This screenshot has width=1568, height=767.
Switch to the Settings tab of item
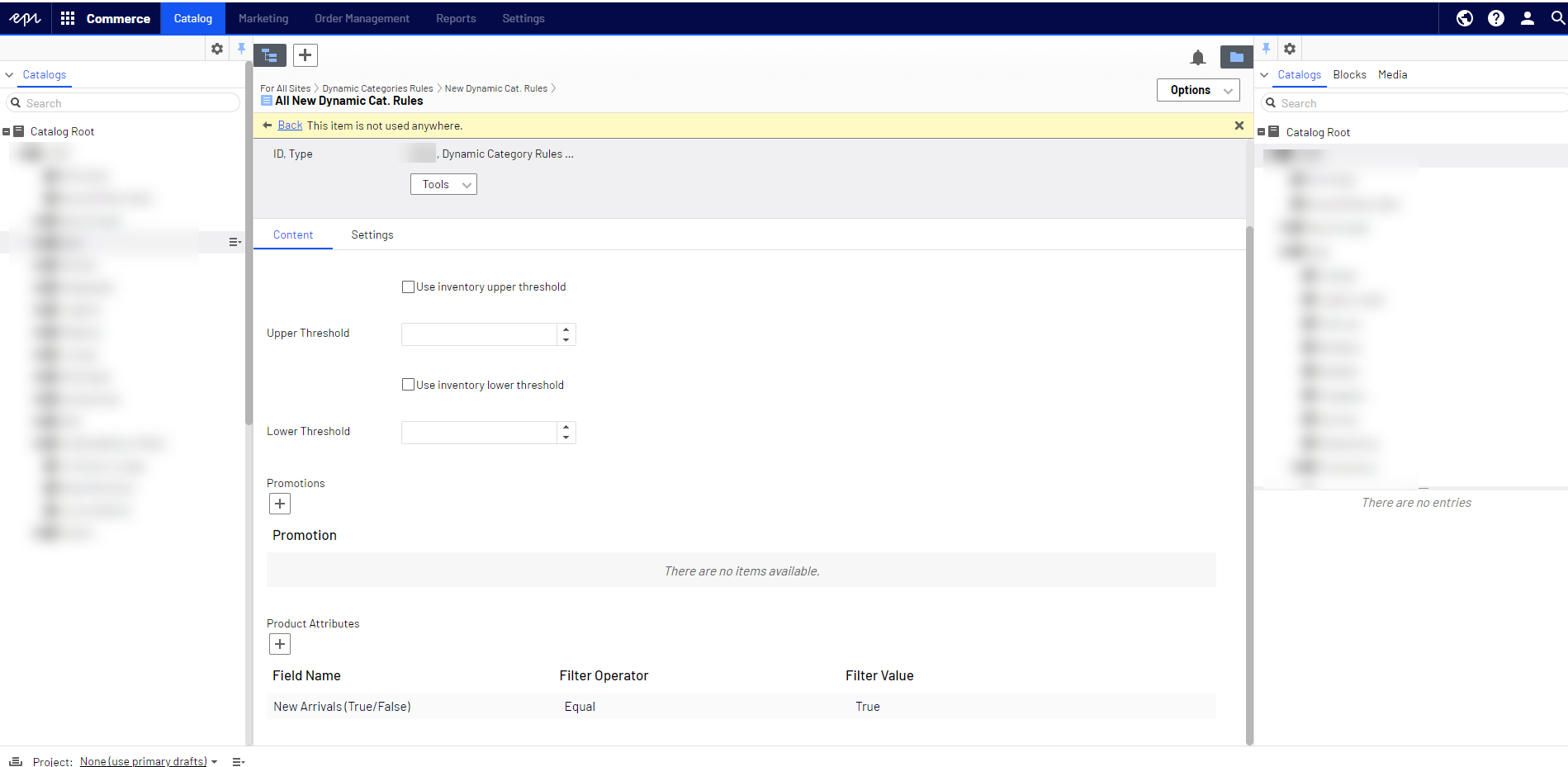[372, 235]
